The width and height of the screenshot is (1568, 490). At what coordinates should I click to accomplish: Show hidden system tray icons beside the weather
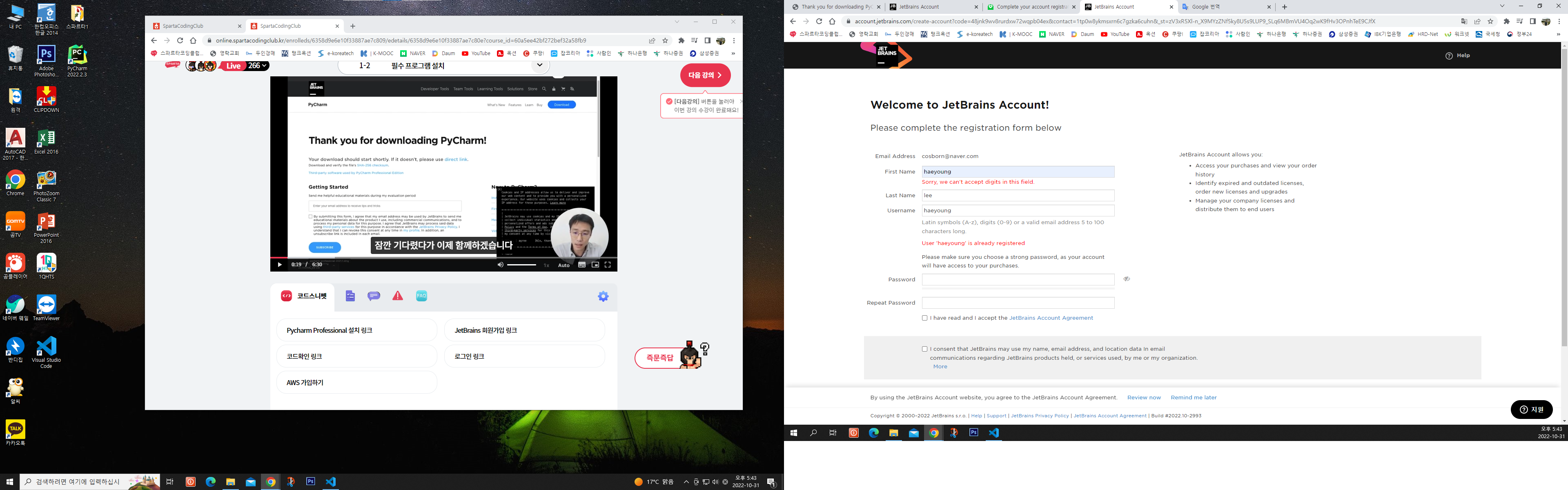coord(686,481)
